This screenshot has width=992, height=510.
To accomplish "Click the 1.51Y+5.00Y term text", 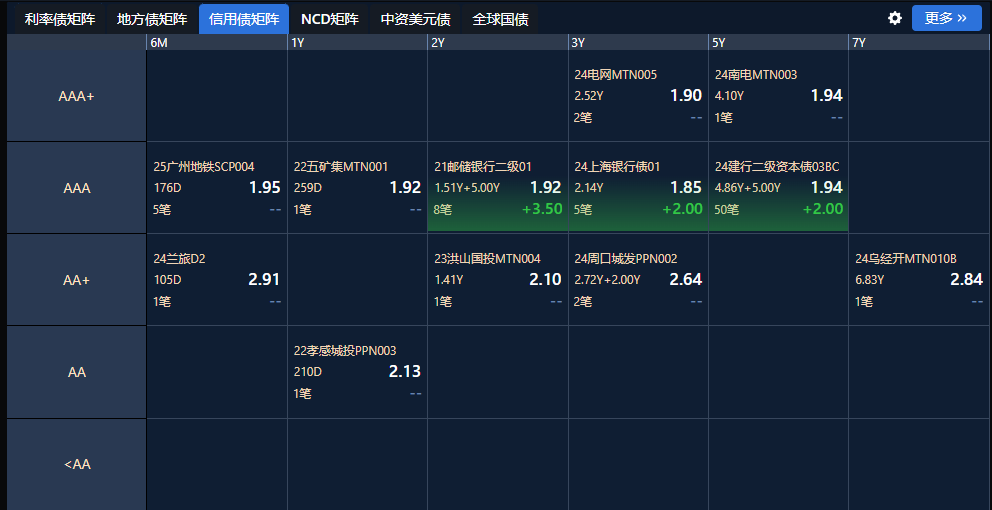I will coord(467,188).
